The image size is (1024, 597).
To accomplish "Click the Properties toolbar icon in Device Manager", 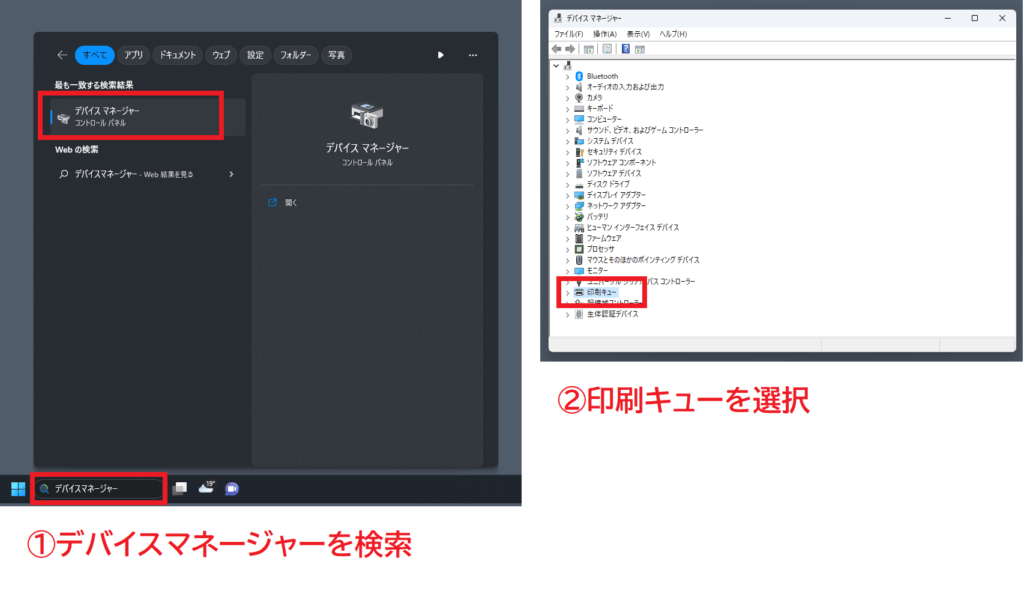I will (607, 49).
